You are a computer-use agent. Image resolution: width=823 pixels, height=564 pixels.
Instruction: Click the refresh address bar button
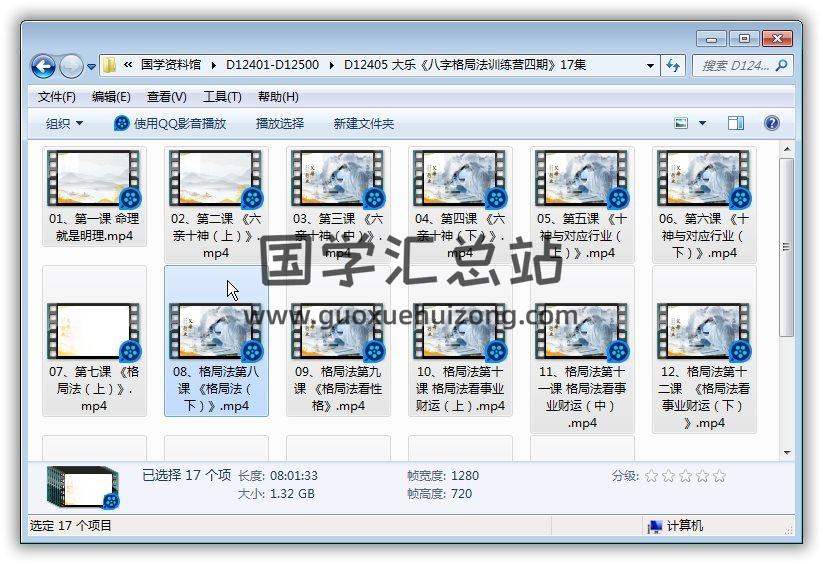[673, 66]
